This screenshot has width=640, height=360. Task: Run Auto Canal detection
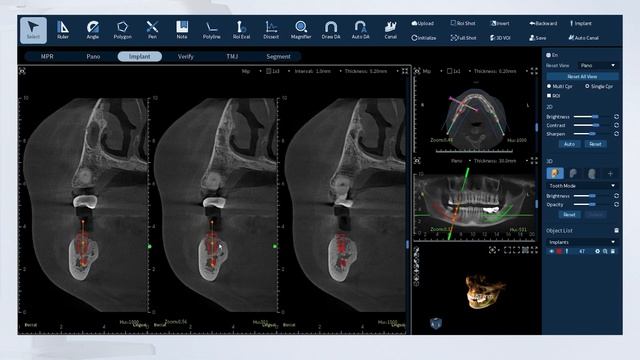point(584,38)
